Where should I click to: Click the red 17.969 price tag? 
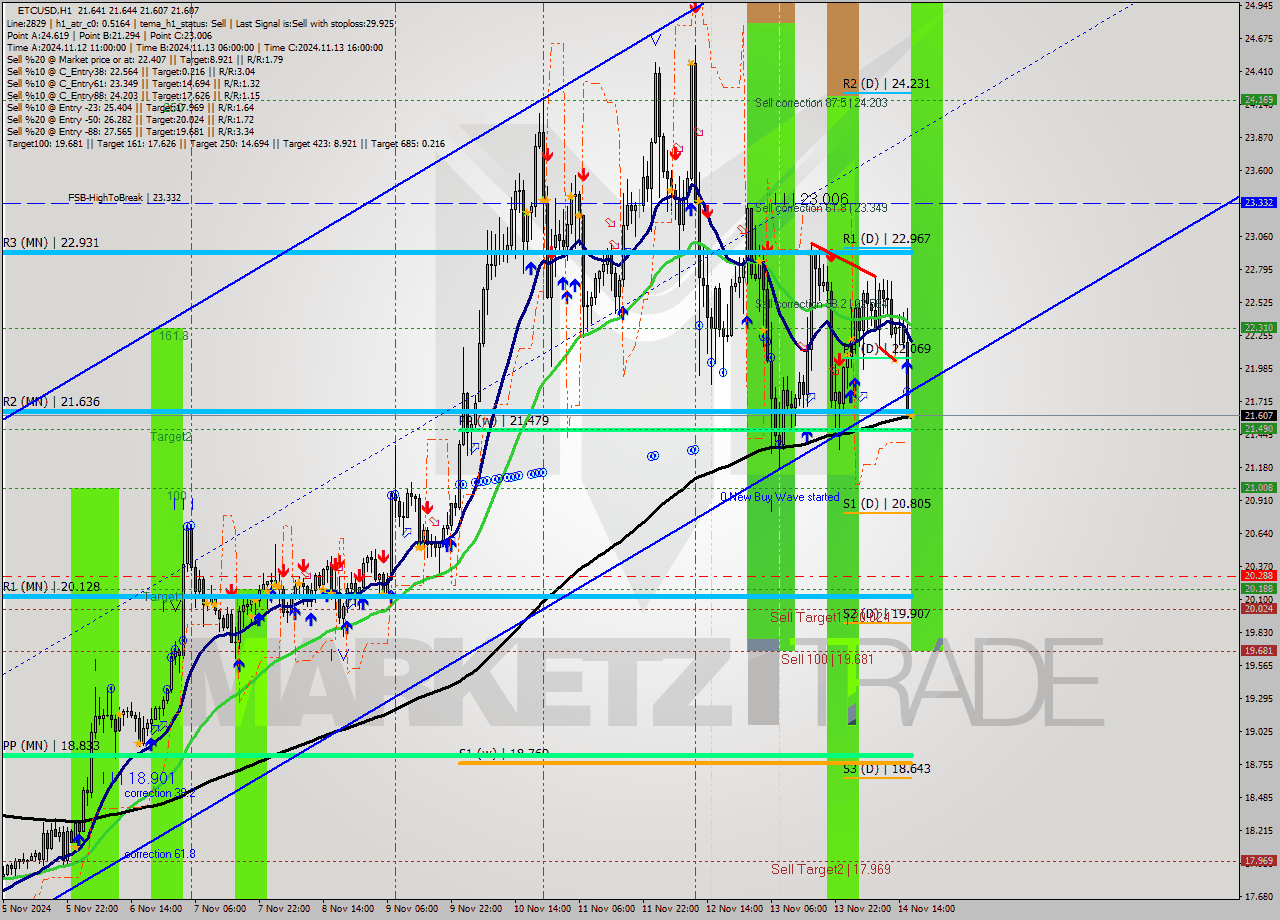[x=1258, y=861]
